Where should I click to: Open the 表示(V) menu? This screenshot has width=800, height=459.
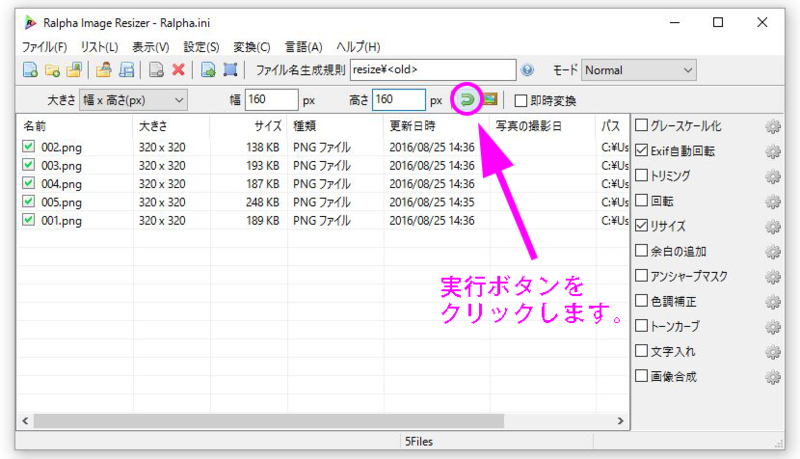click(151, 47)
